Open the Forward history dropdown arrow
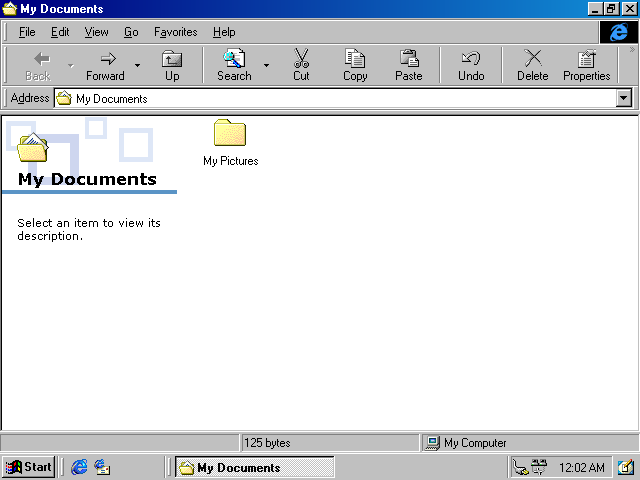 click(138, 65)
